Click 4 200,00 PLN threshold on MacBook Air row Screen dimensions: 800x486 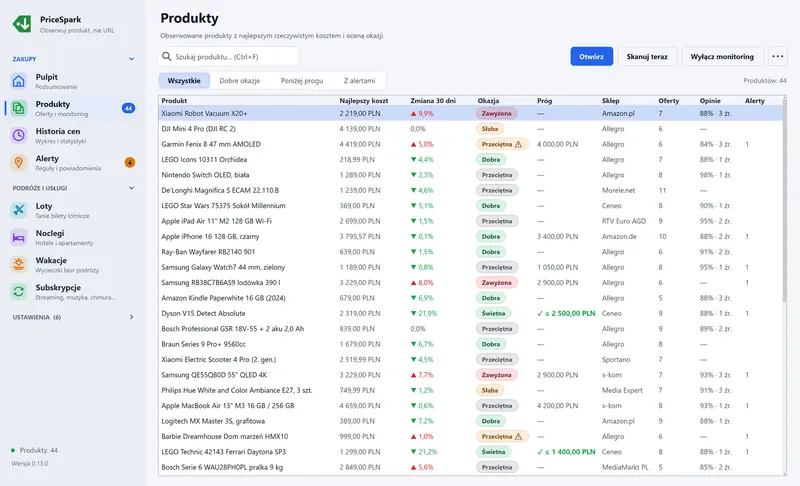point(557,406)
